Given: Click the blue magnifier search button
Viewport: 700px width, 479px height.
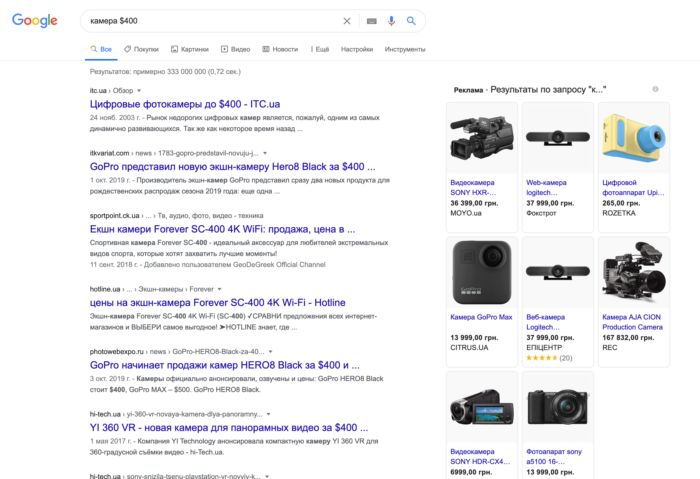Looking at the screenshot, I should click(x=411, y=21).
